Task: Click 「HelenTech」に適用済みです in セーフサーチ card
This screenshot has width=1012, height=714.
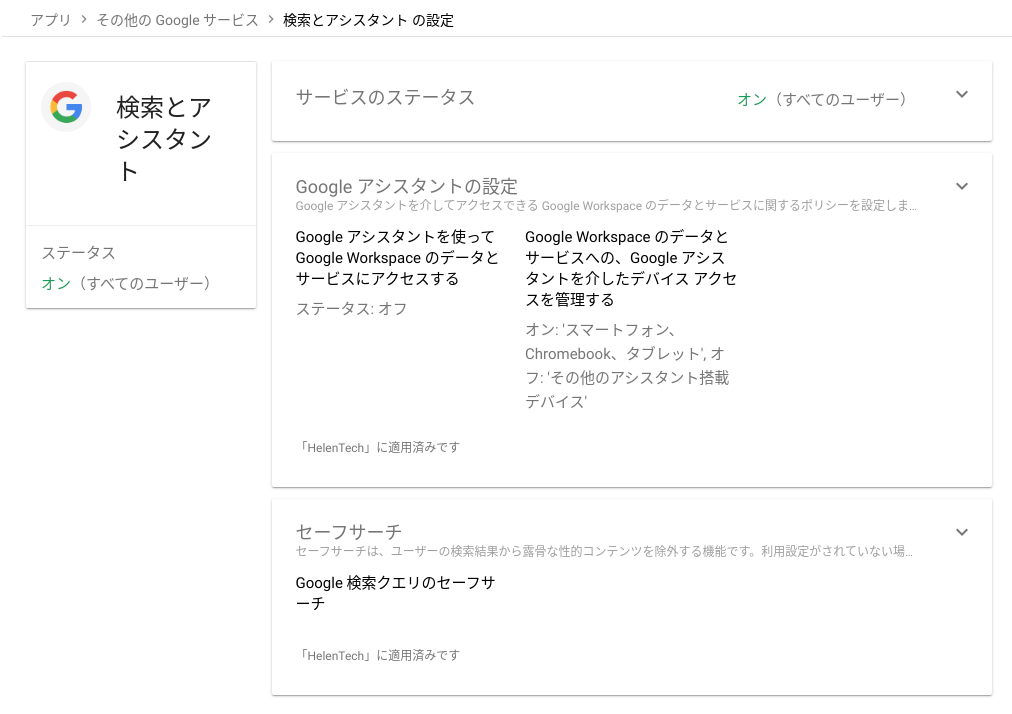Action: [376, 655]
